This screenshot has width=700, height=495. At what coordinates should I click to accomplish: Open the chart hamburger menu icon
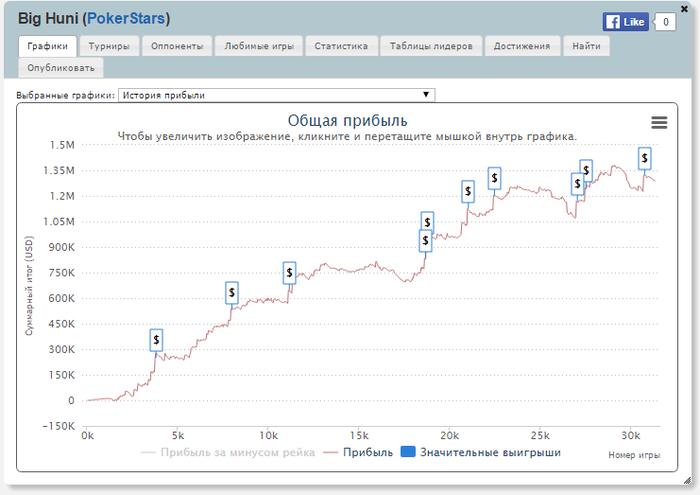click(659, 122)
